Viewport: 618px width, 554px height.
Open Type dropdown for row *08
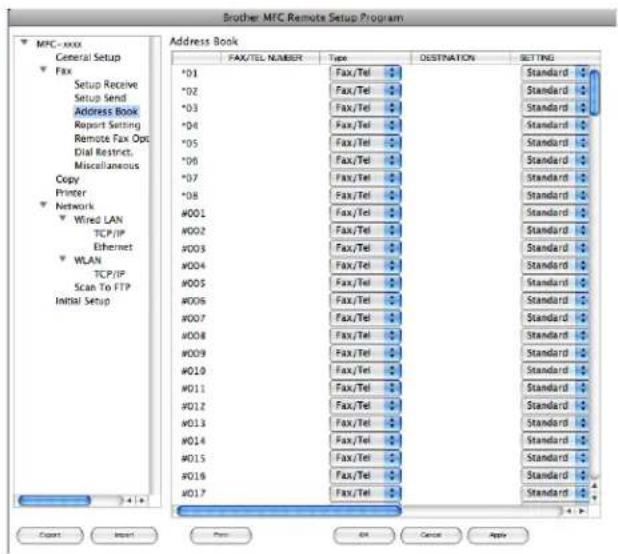pyautogui.click(x=366, y=195)
